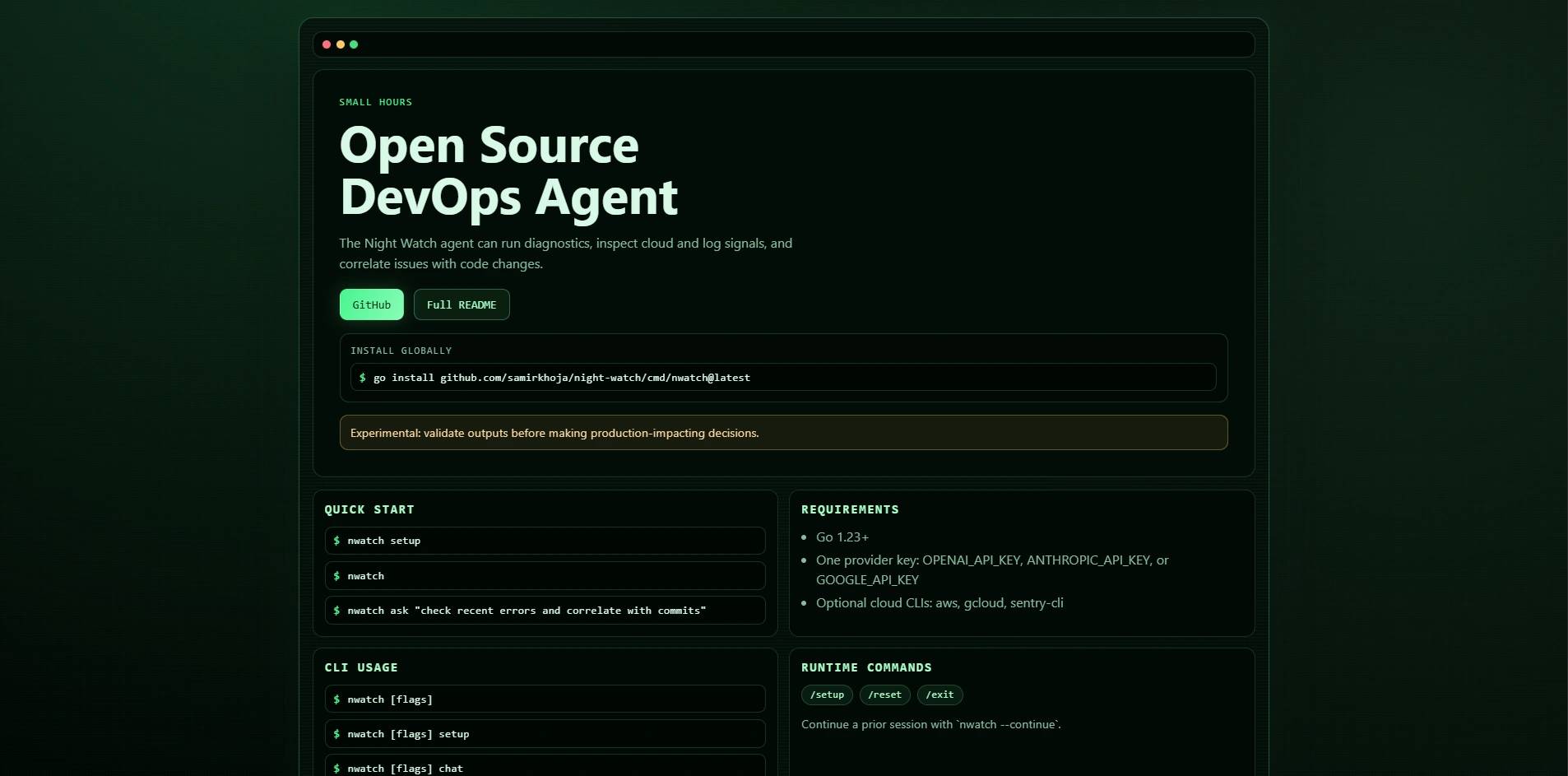Image resolution: width=1568 pixels, height=776 pixels.
Task: Click the Open Source DevOps Agent heading
Action: pos(508,171)
